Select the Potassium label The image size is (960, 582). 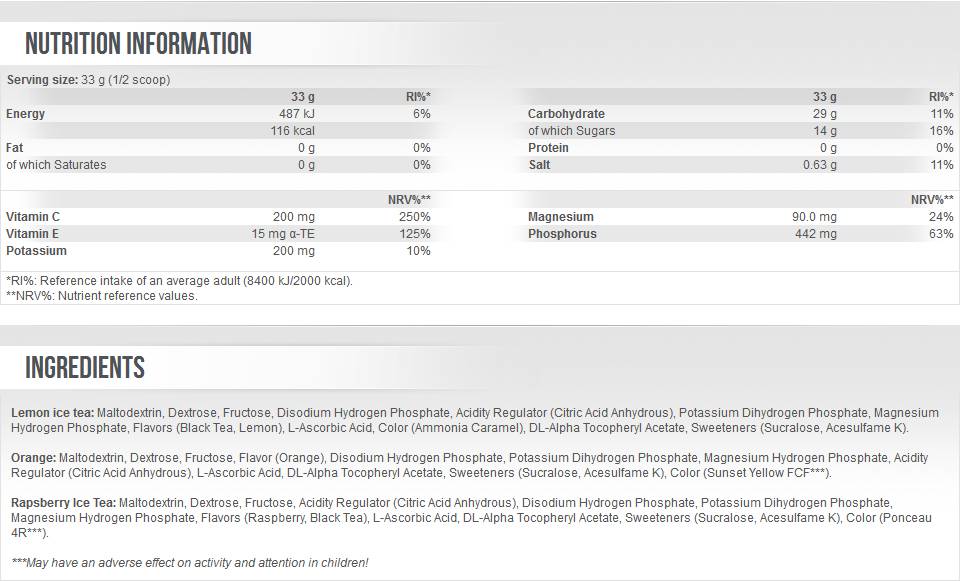(x=40, y=251)
